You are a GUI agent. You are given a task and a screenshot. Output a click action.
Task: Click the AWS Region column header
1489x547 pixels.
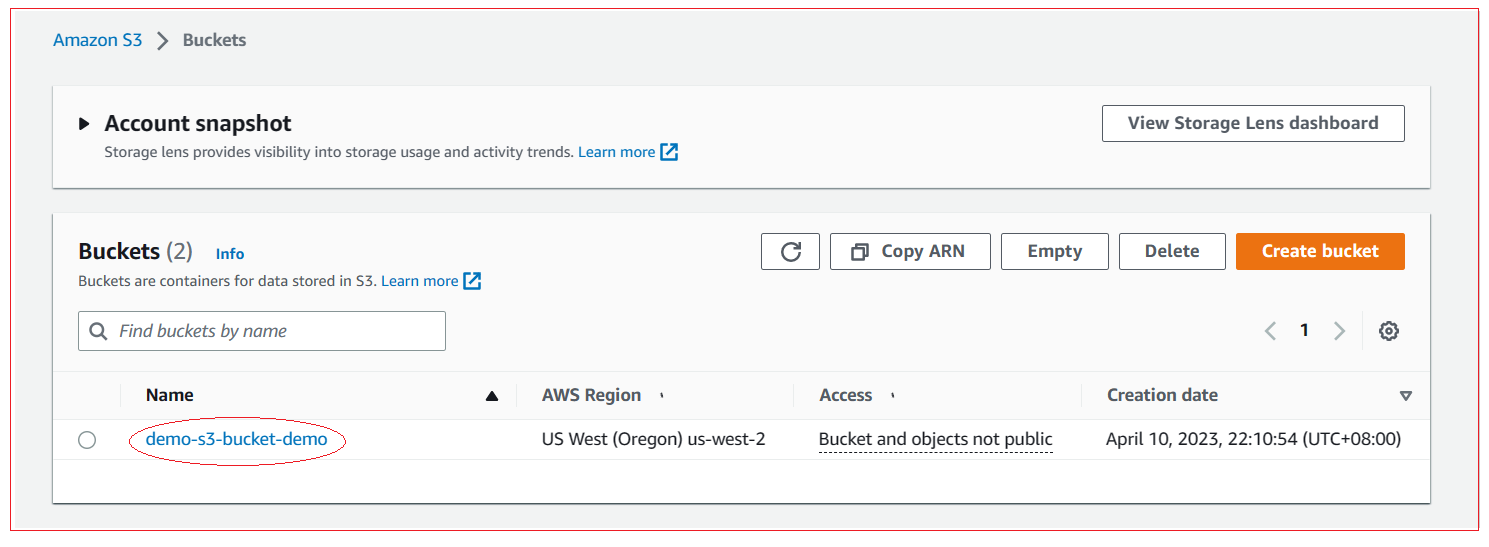click(x=592, y=395)
